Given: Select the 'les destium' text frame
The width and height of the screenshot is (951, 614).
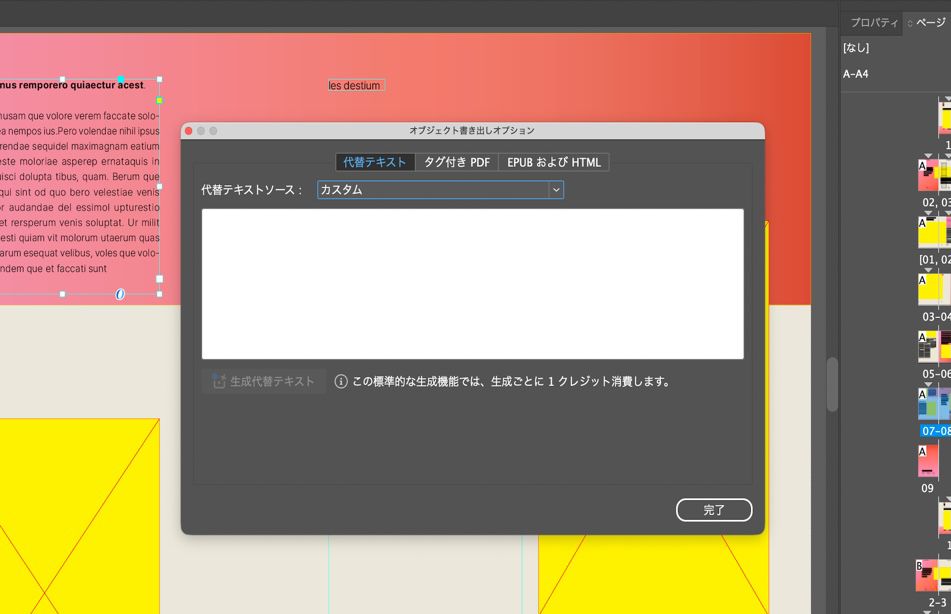Looking at the screenshot, I should (355, 86).
